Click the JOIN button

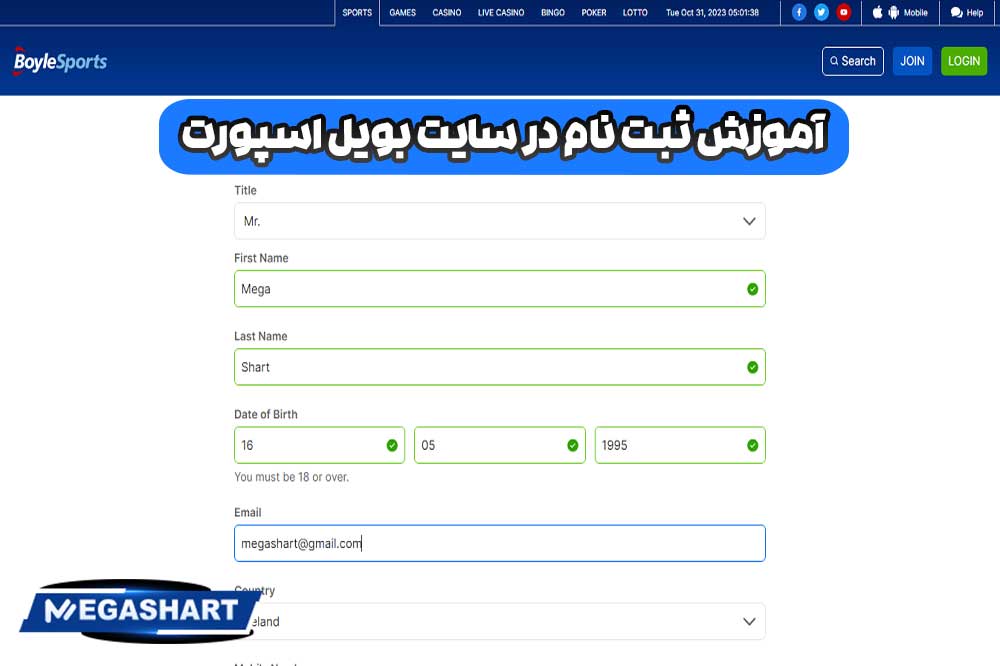pyautogui.click(x=912, y=61)
